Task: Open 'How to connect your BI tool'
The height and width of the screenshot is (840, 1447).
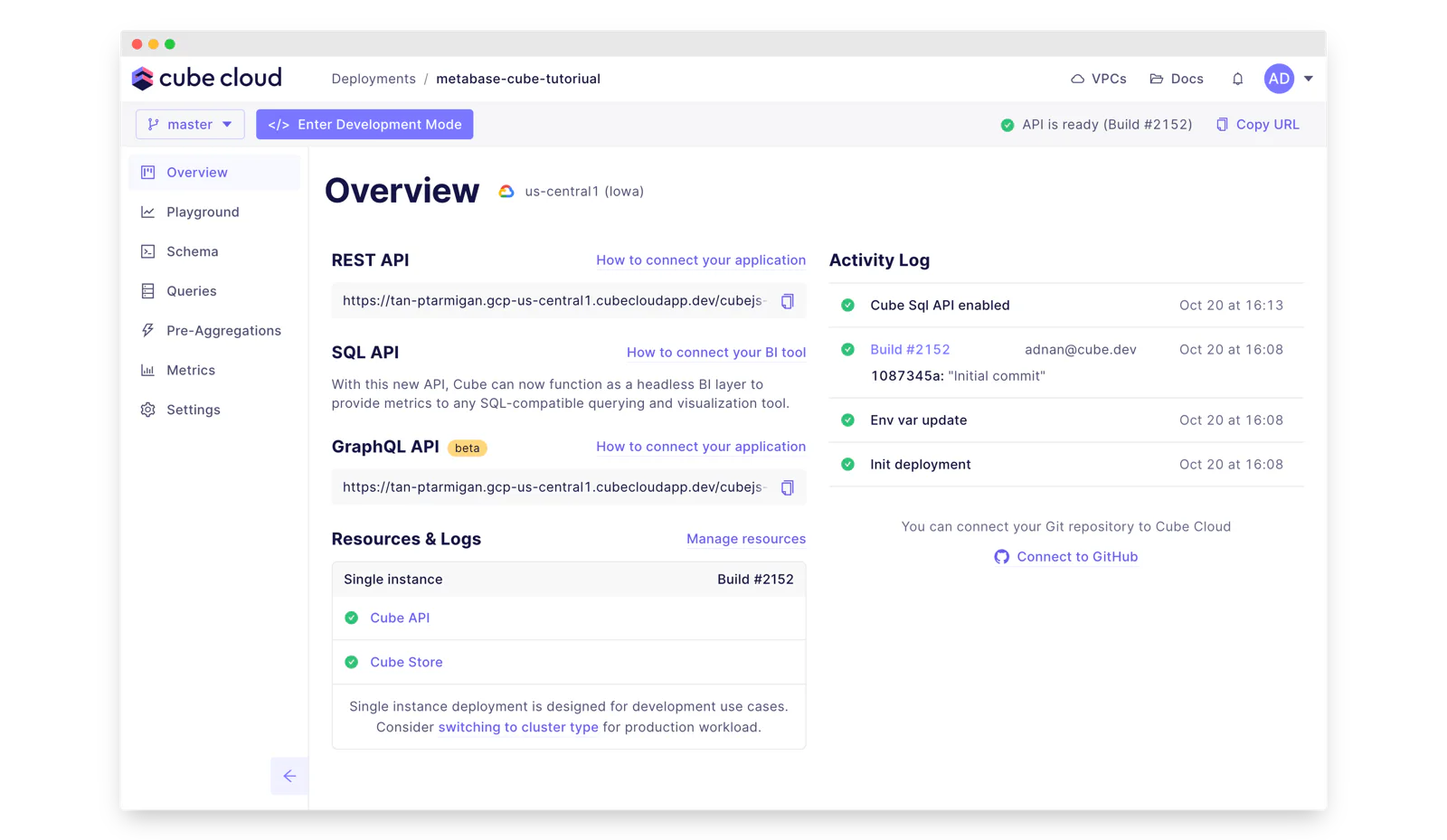Action: pos(716,353)
